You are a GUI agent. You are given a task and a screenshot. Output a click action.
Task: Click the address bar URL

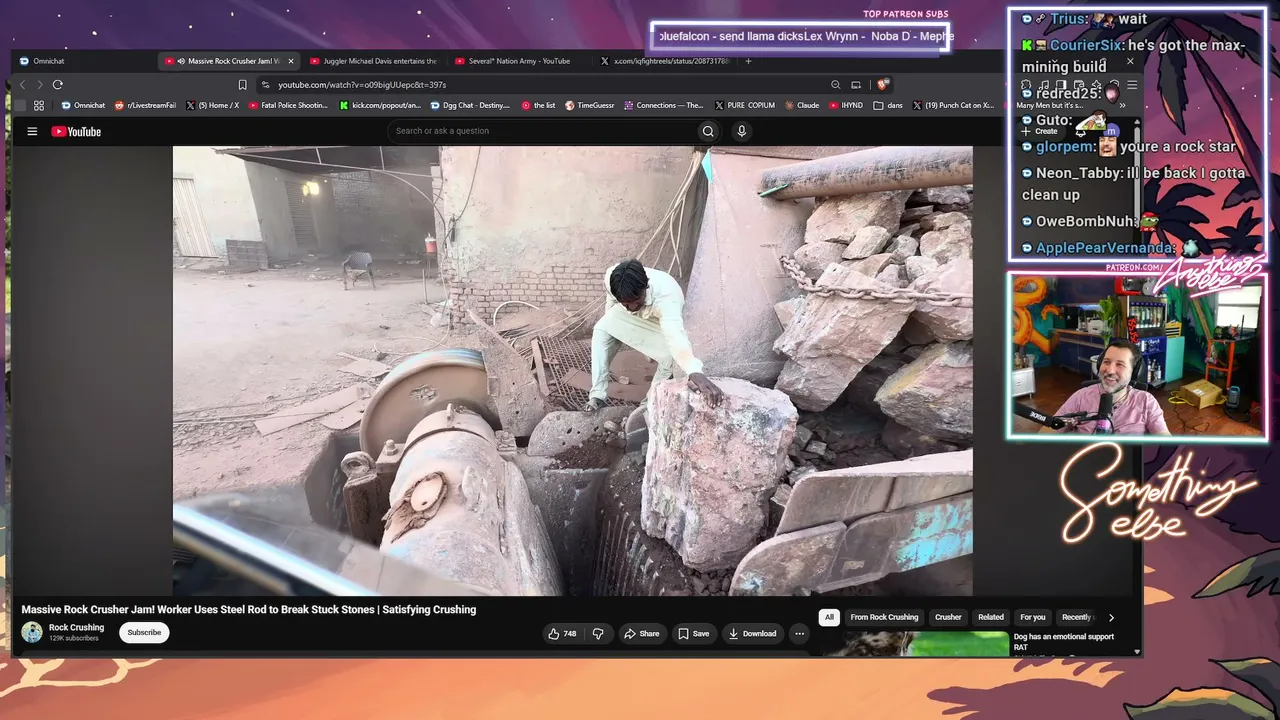click(362, 85)
